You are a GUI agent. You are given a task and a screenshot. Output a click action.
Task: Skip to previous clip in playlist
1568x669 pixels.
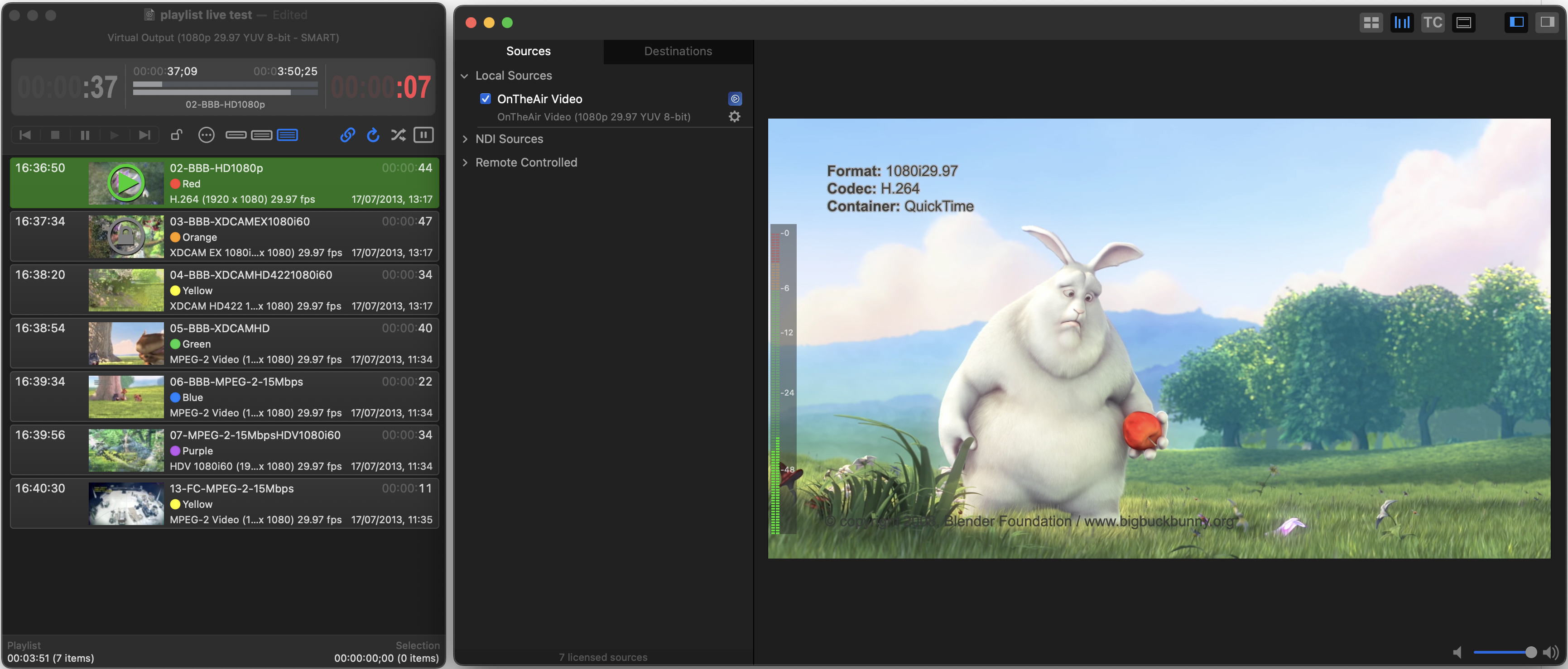coord(25,135)
